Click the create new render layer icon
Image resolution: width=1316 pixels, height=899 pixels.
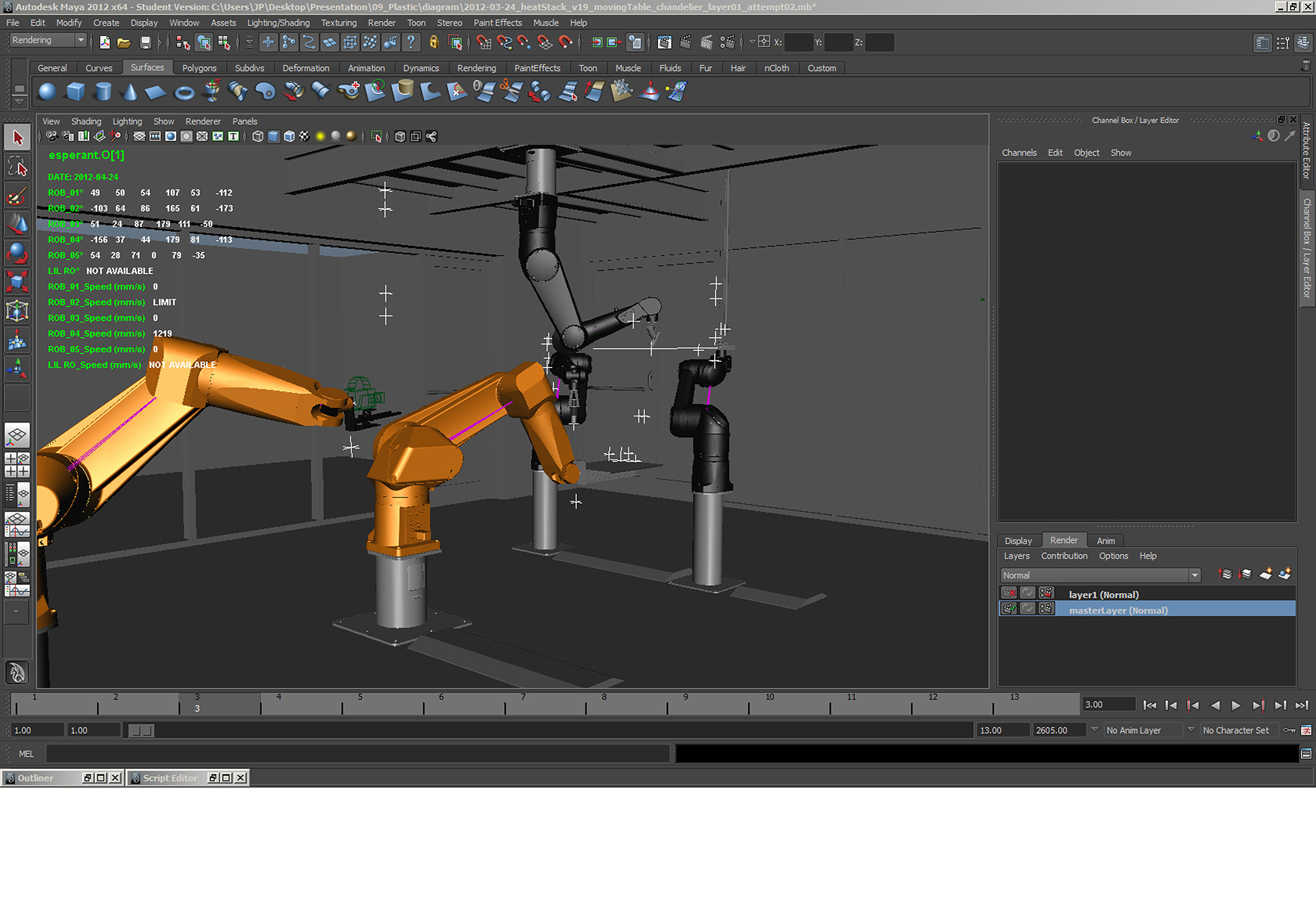[x=1266, y=575]
